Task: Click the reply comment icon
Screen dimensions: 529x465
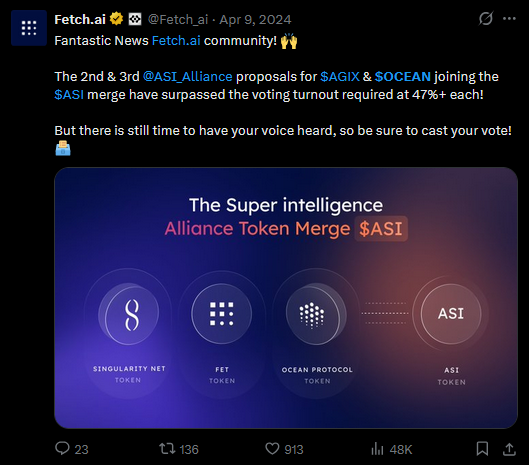Action: click(62, 449)
